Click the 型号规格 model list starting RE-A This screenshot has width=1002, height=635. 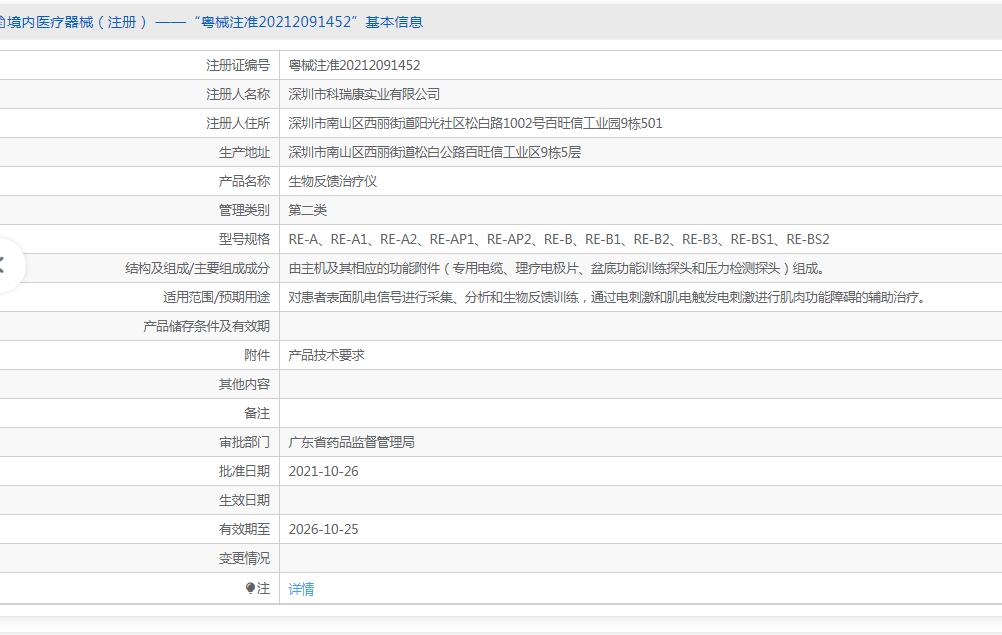tap(559, 240)
